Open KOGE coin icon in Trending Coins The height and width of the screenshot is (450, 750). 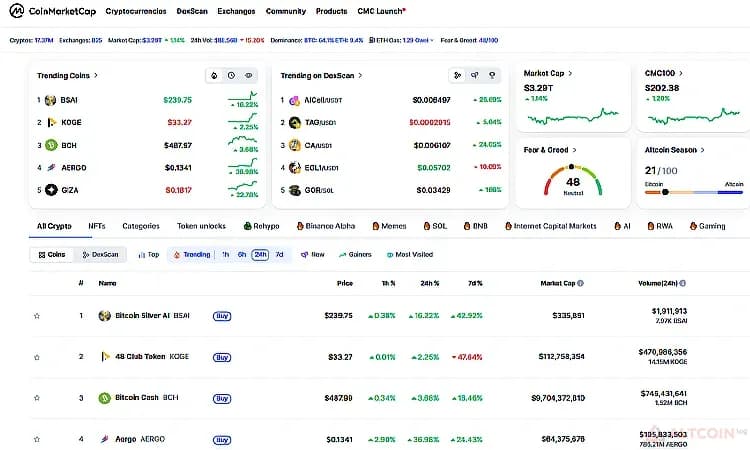click(51, 123)
